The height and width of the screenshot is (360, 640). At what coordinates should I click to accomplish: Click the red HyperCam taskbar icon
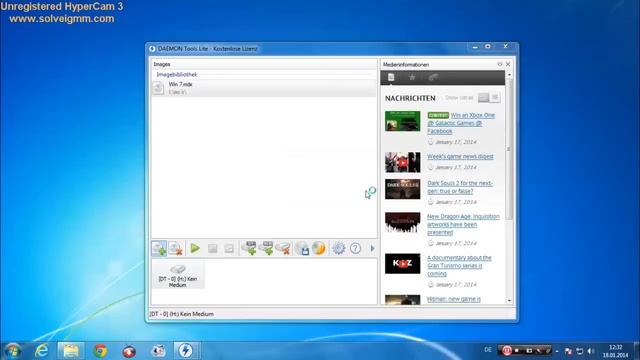[129, 351]
